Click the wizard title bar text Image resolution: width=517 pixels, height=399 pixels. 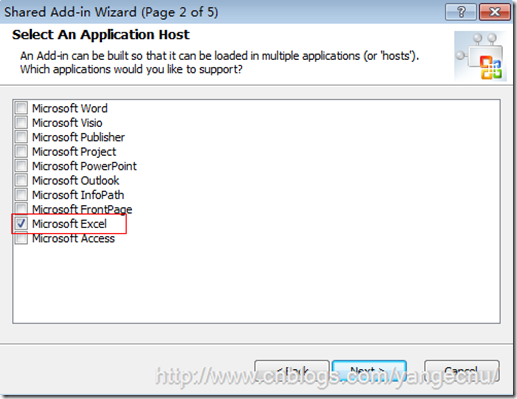point(111,12)
